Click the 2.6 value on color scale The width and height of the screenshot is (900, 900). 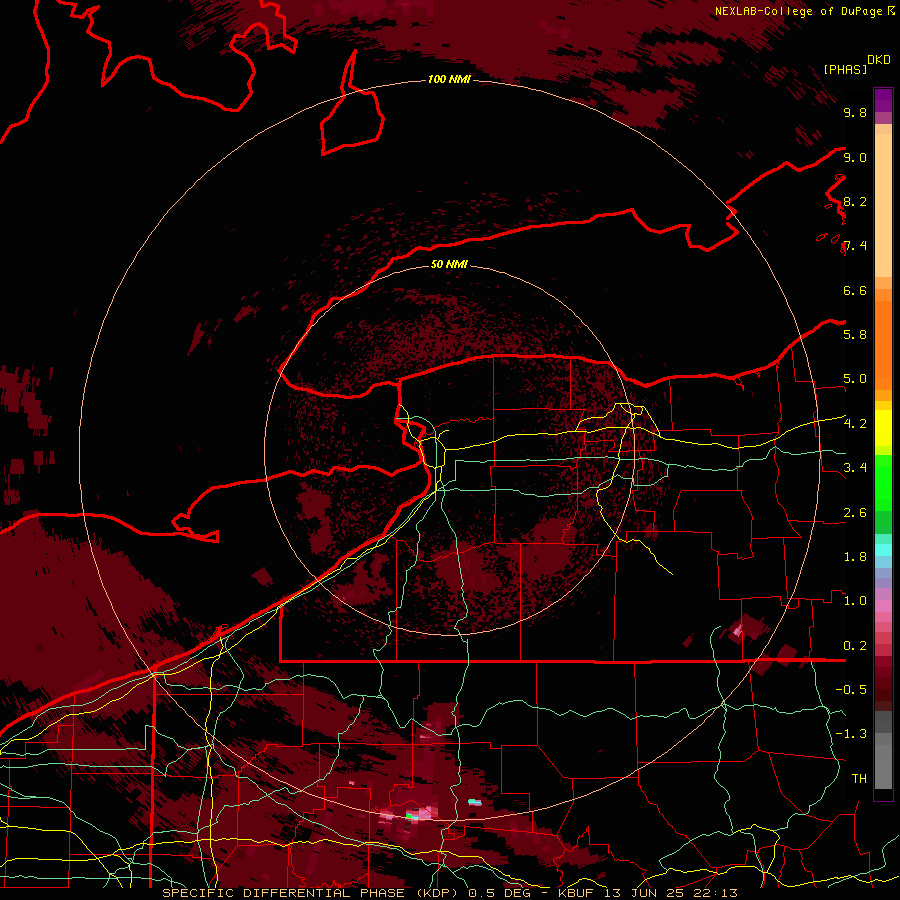[855, 513]
